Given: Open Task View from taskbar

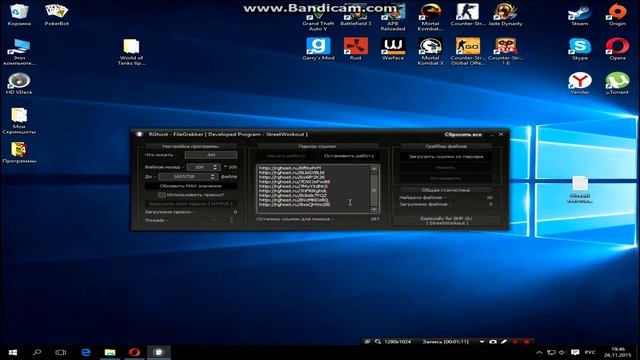Looking at the screenshot, I should (60, 352).
